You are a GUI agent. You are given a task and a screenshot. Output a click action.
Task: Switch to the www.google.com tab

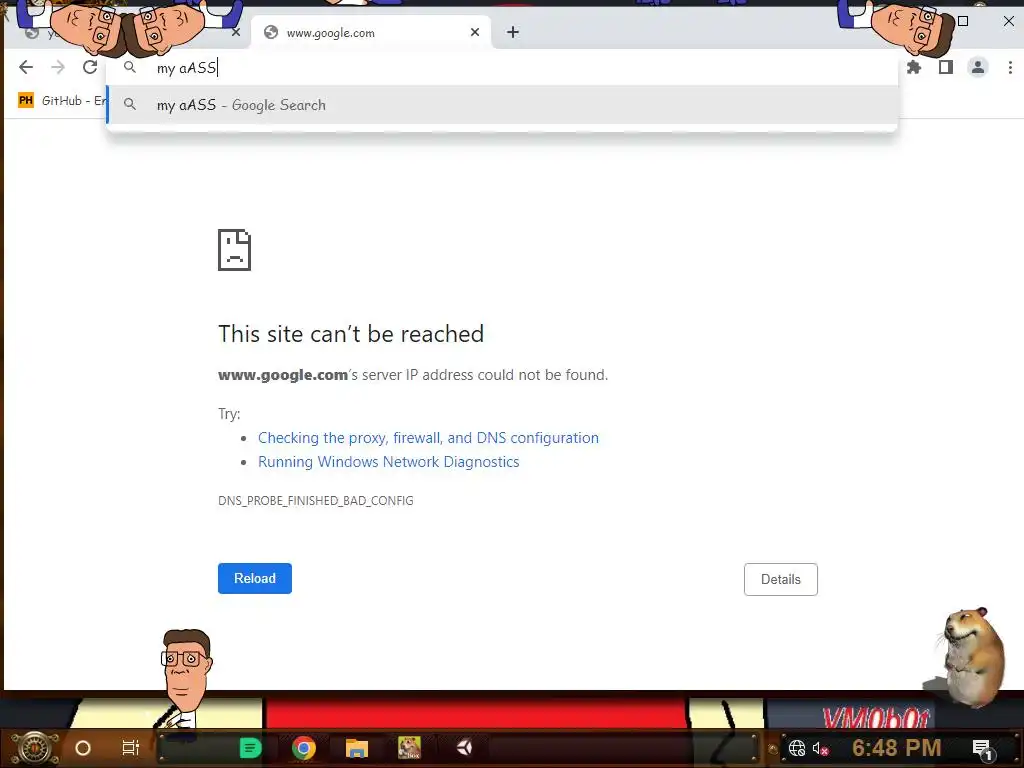pyautogui.click(x=372, y=32)
